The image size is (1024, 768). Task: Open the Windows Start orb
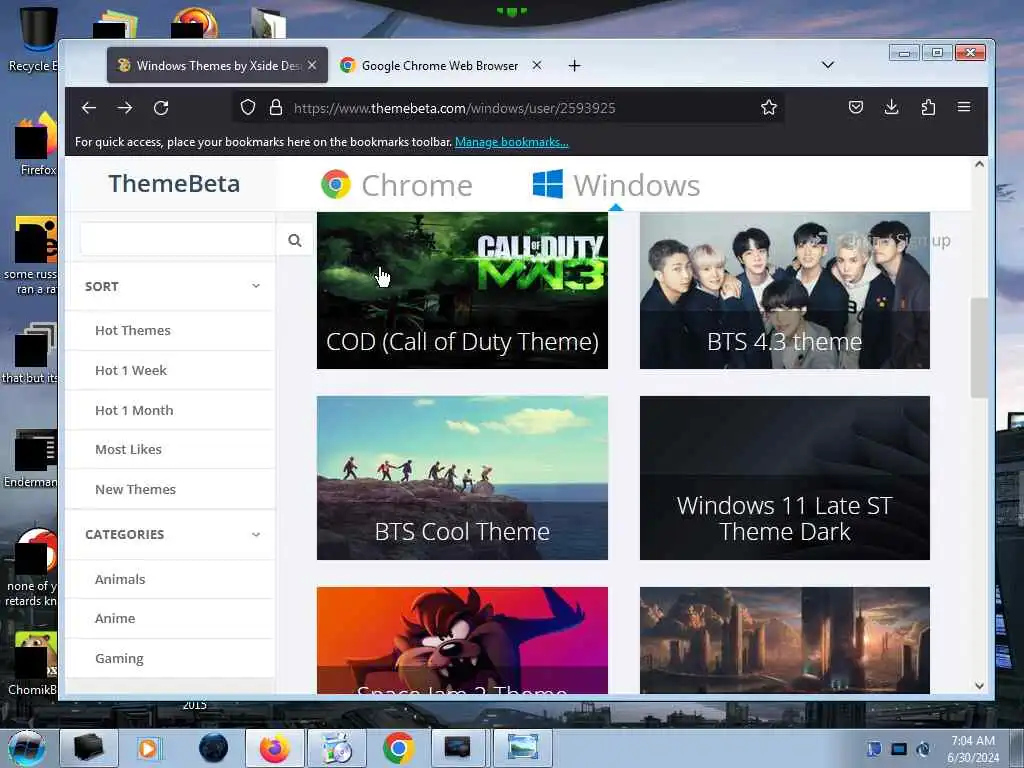pyautogui.click(x=27, y=748)
